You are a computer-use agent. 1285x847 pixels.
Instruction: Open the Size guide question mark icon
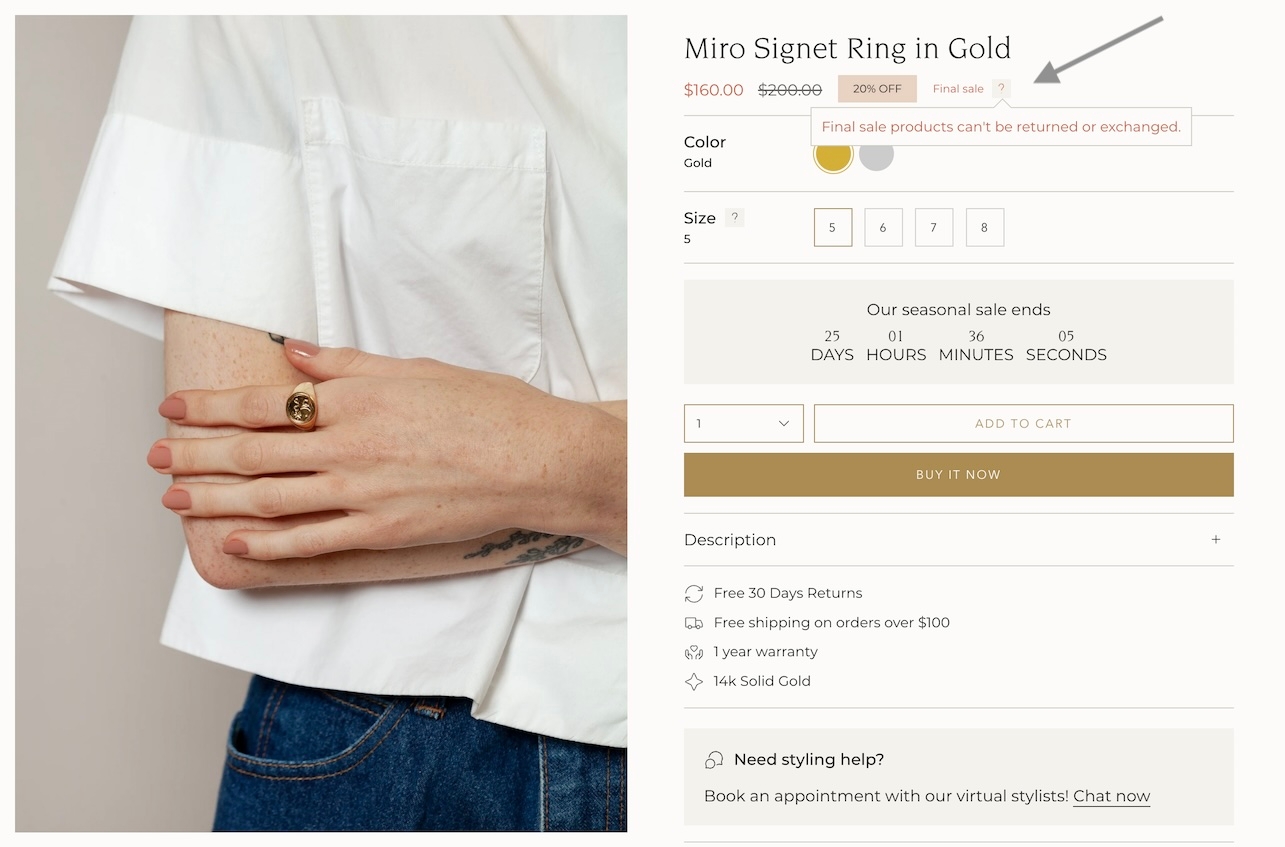[x=735, y=217]
